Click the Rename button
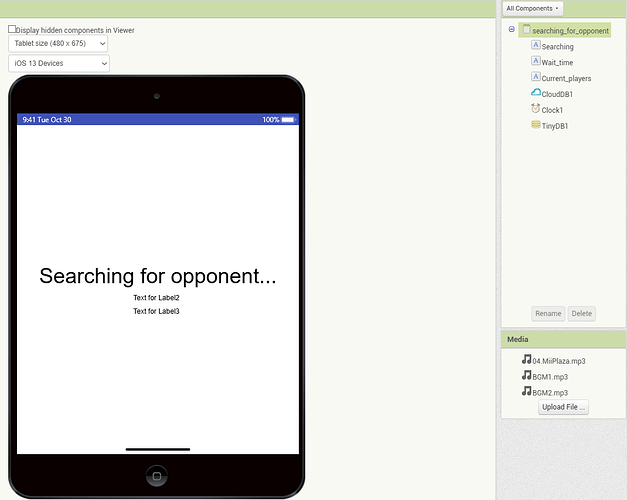The height and width of the screenshot is (500, 627). click(548, 314)
